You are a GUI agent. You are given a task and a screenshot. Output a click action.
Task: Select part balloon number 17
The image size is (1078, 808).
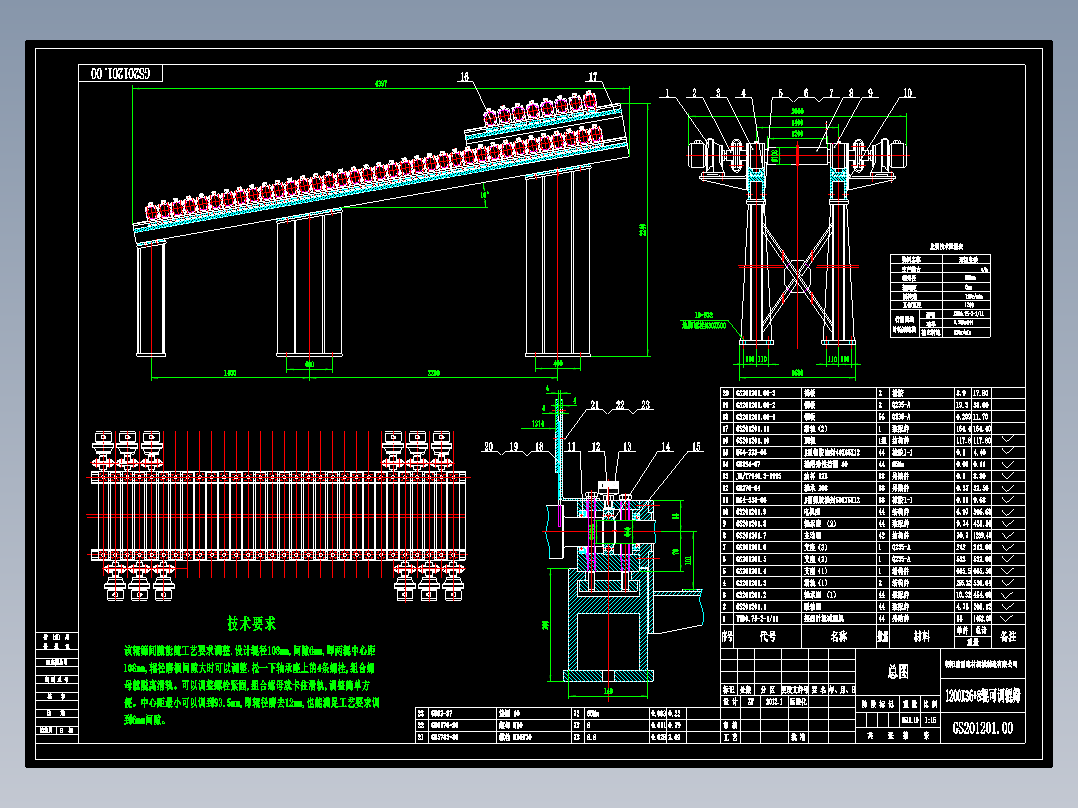click(593, 77)
